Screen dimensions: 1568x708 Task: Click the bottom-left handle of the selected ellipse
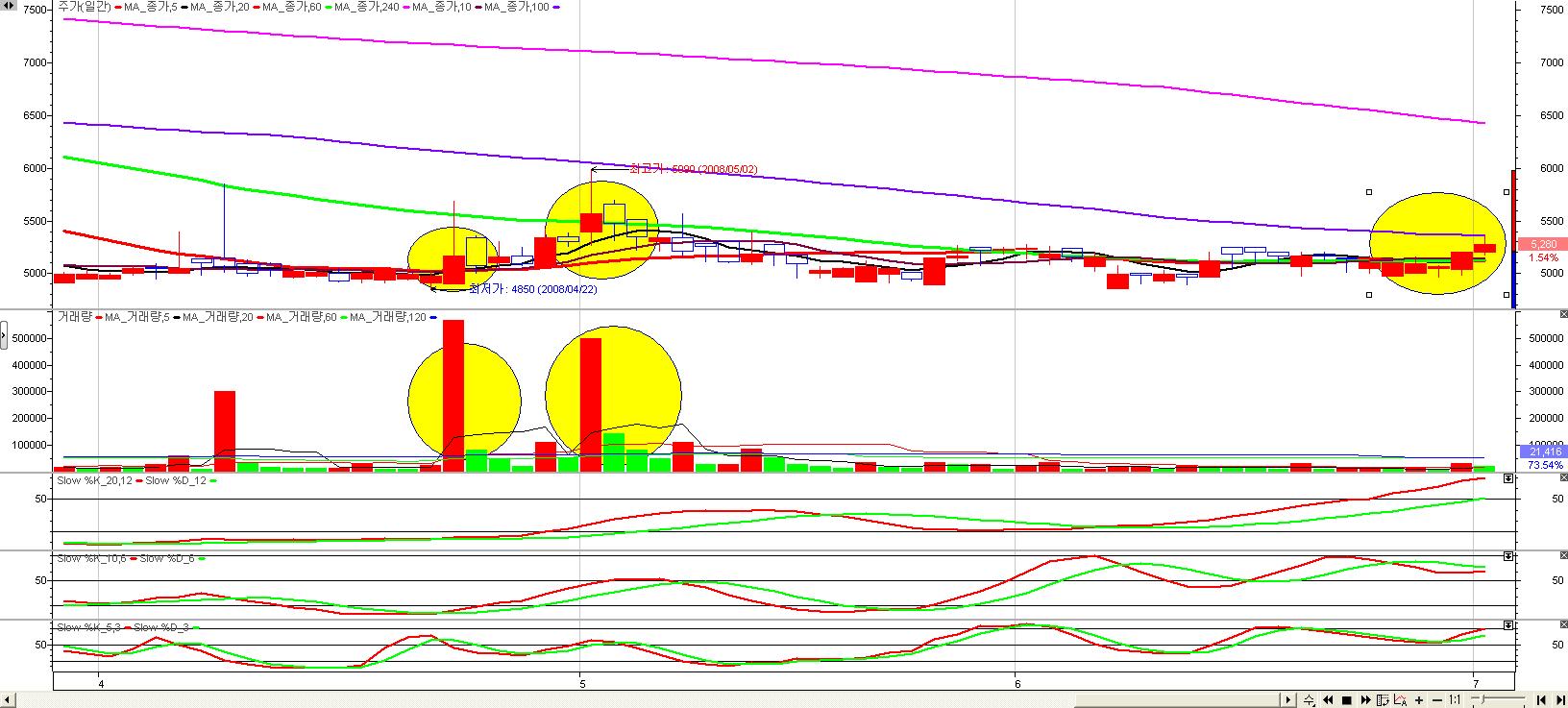point(1369,295)
